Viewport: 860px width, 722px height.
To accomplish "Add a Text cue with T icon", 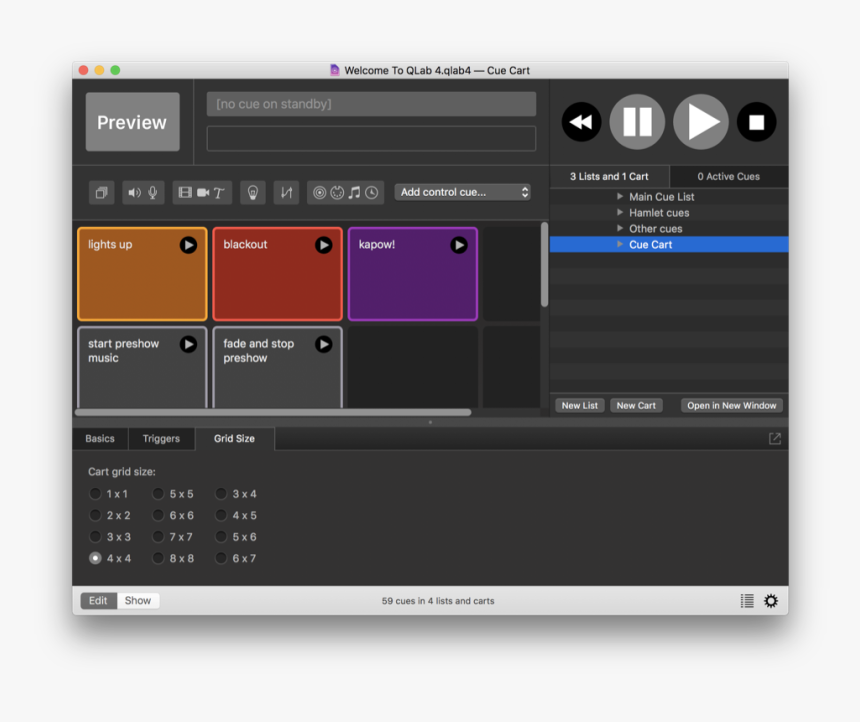I will [219, 193].
